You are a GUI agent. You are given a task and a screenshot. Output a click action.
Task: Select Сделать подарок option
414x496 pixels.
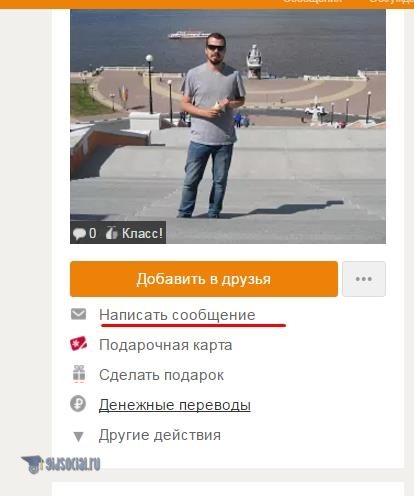(161, 375)
